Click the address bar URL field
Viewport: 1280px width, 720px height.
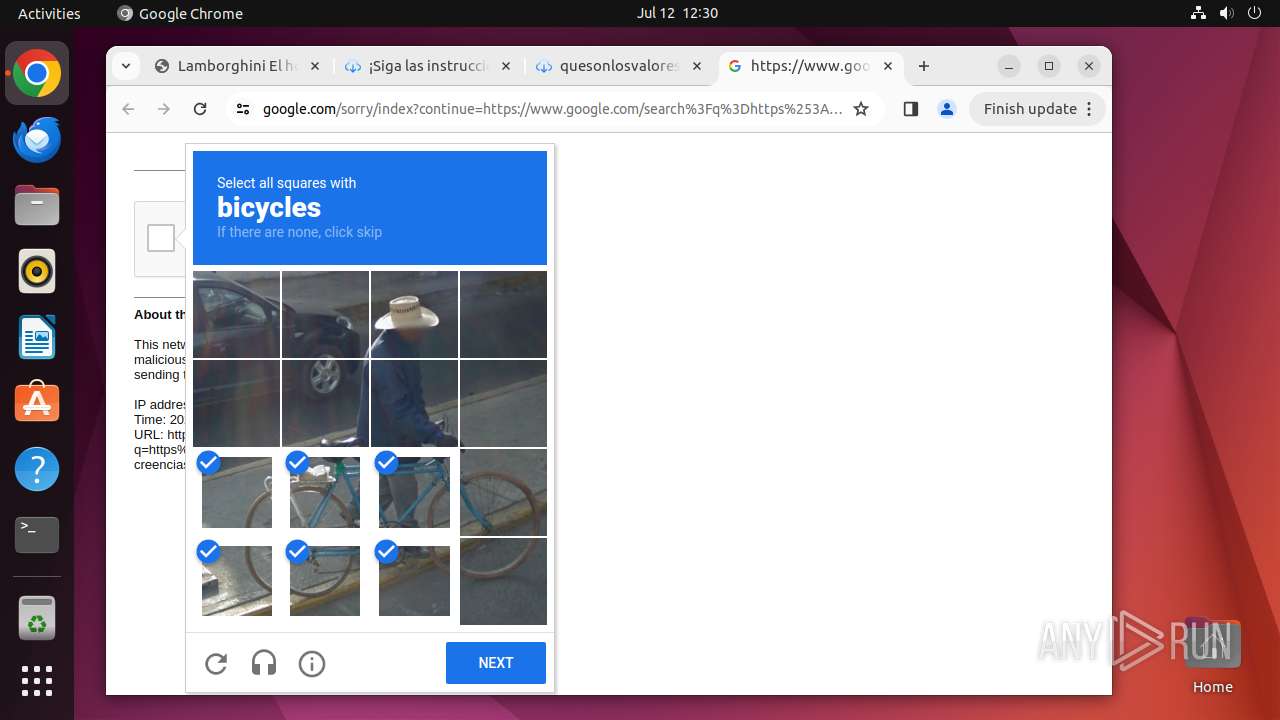coord(552,109)
